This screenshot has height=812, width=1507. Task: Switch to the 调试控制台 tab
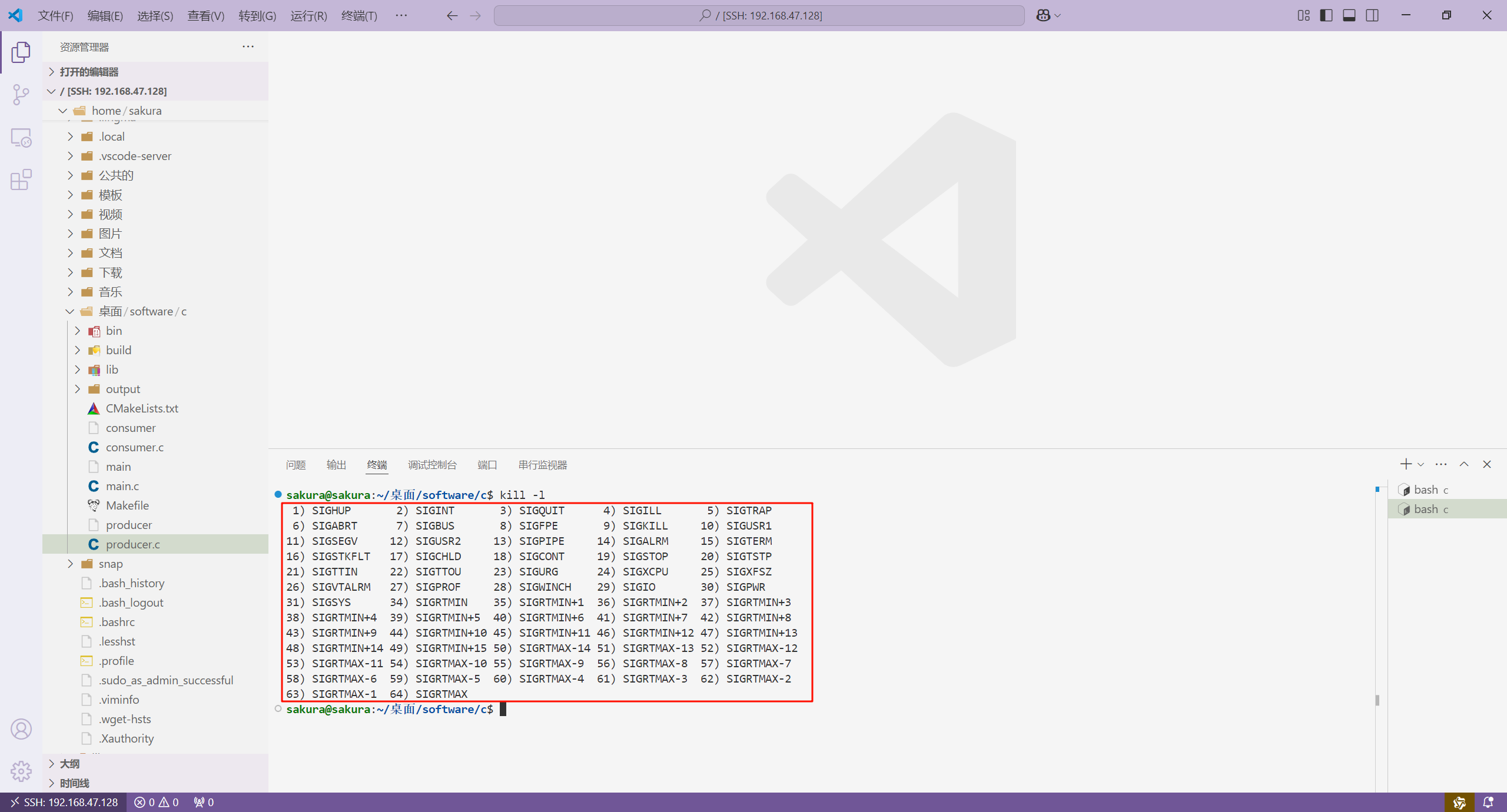pos(432,465)
